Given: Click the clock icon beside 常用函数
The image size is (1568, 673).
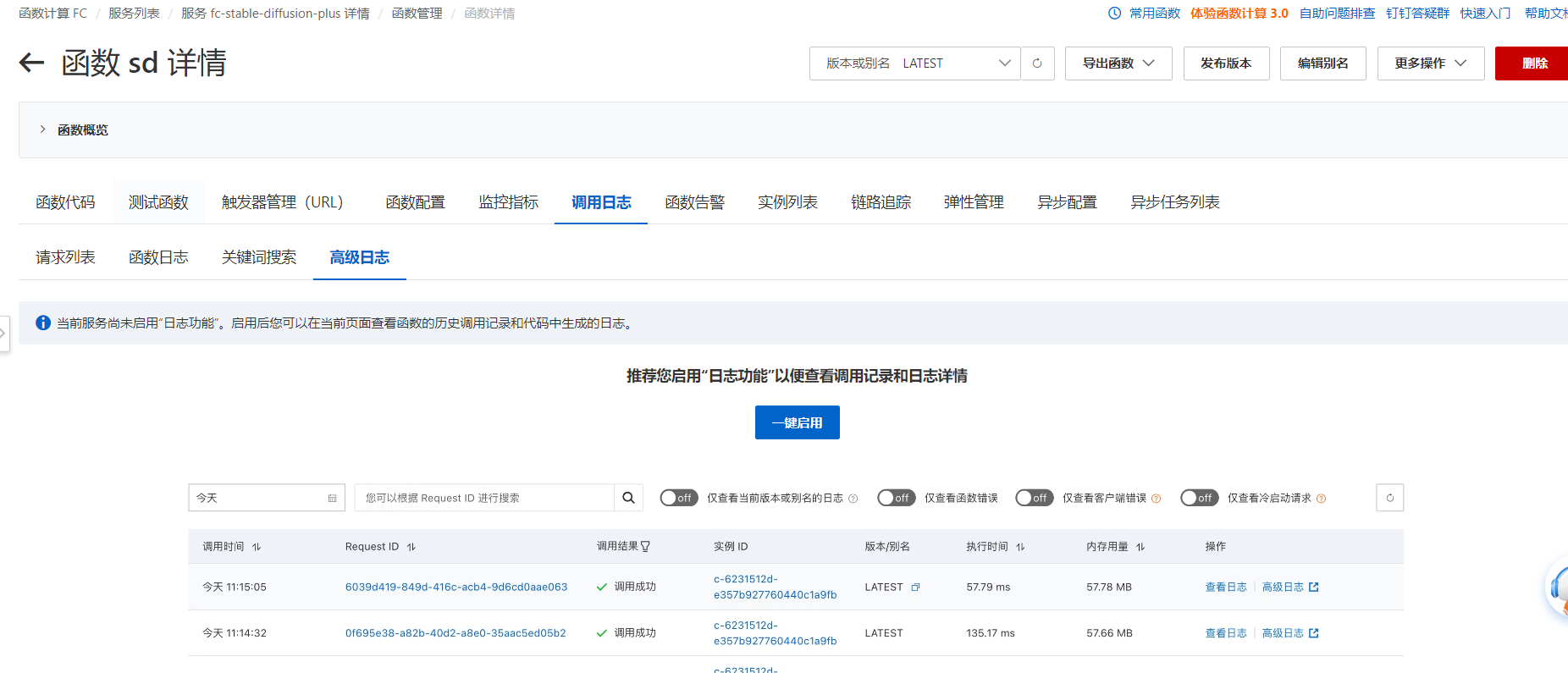Looking at the screenshot, I should [x=1114, y=14].
